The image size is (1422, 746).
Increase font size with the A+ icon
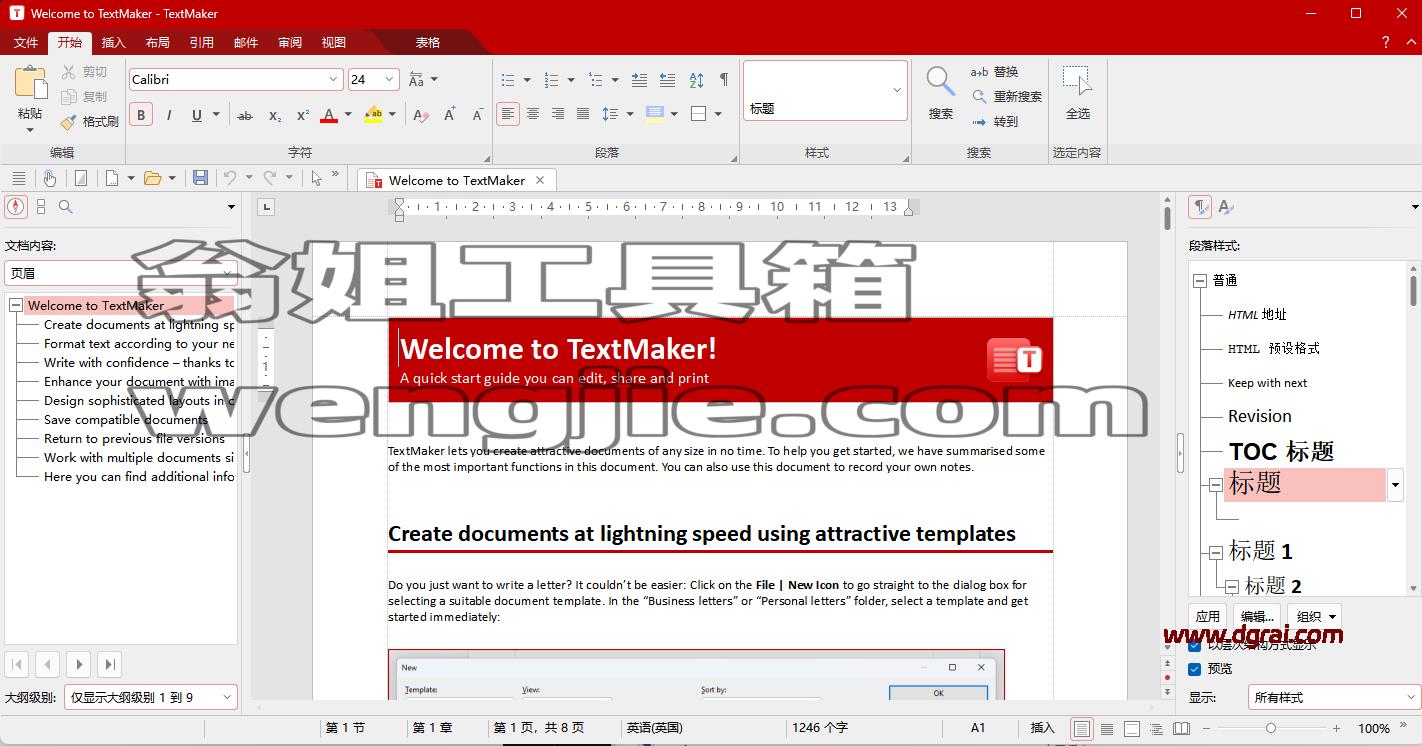[450, 115]
